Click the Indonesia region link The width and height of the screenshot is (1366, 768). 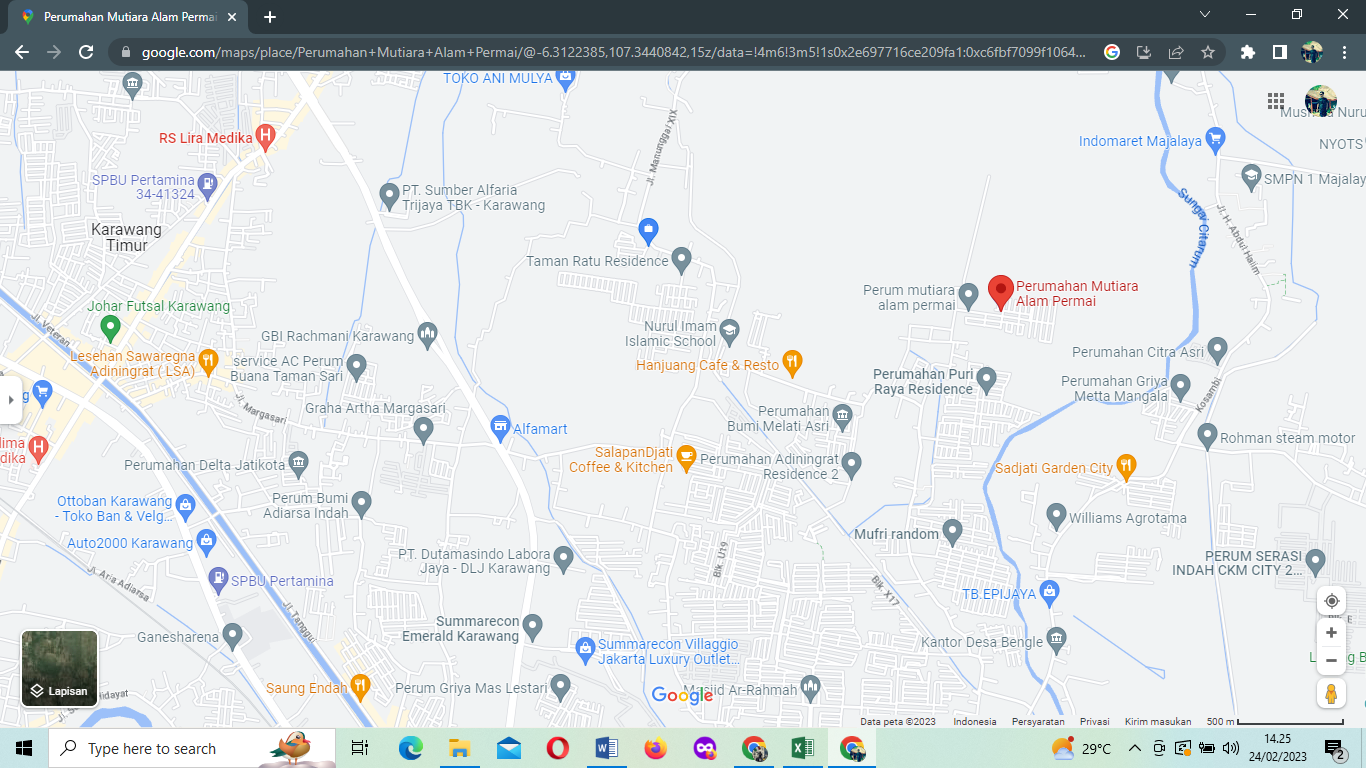click(974, 722)
